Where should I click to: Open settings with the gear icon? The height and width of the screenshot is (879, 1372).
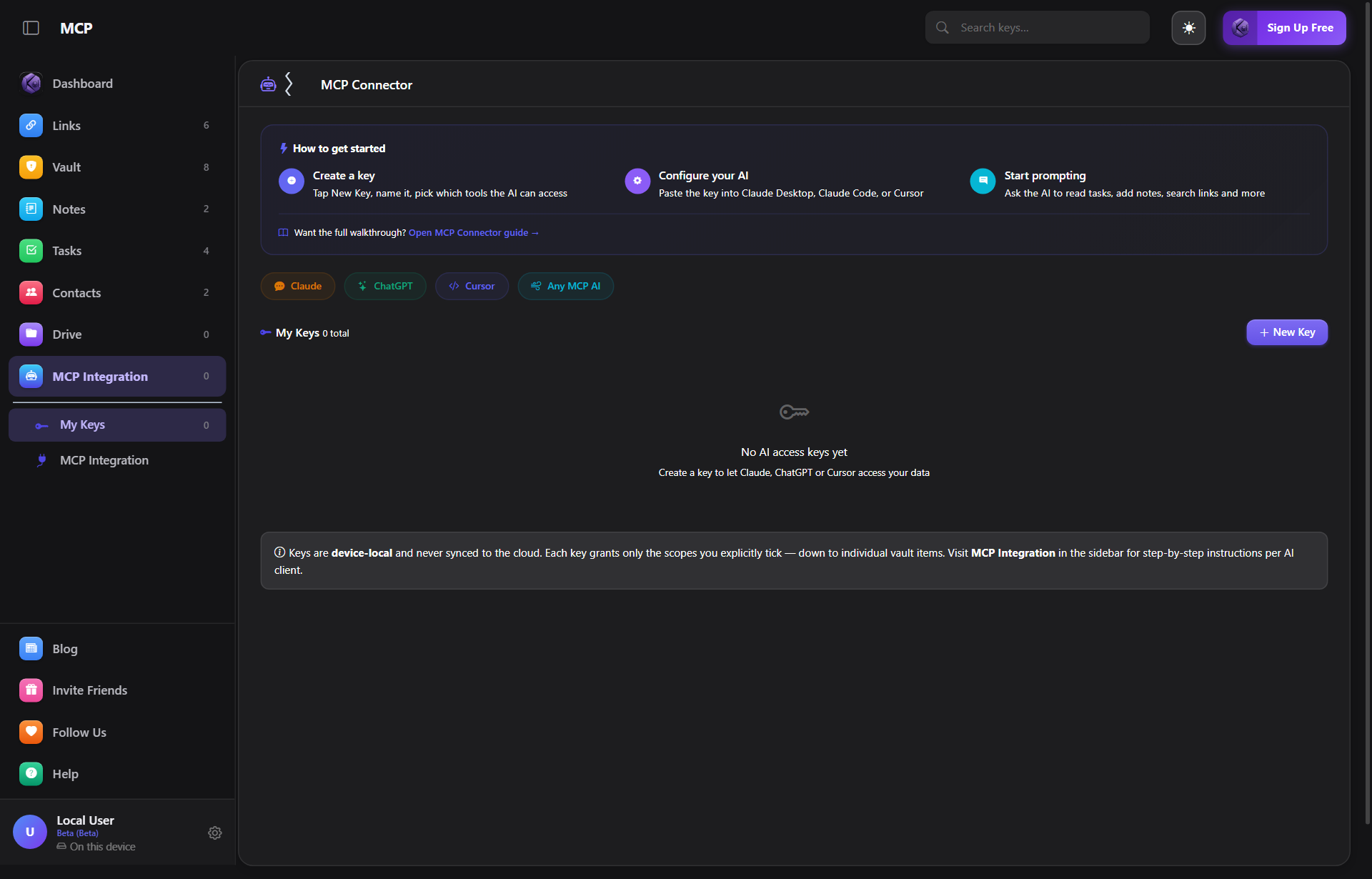214,833
